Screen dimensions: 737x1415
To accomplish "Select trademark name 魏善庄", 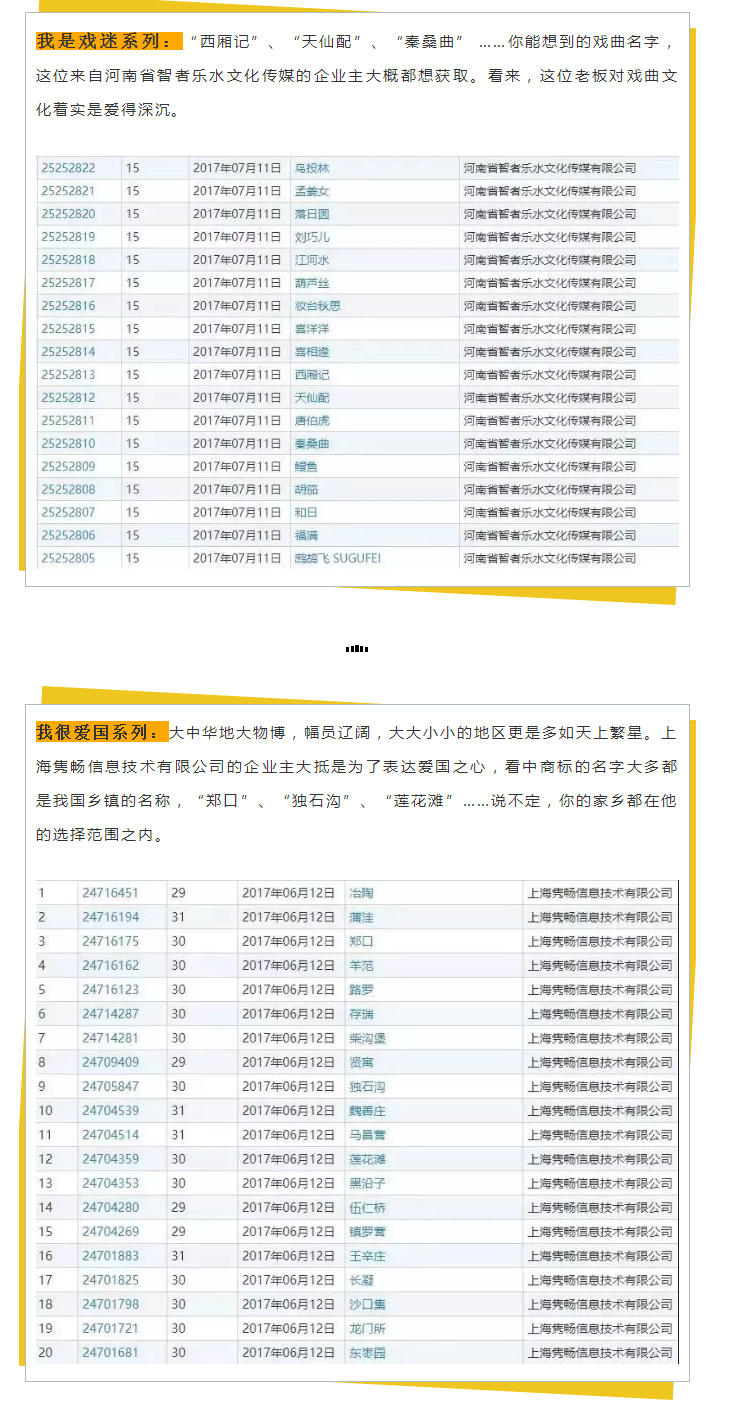I will (x=366, y=1110).
